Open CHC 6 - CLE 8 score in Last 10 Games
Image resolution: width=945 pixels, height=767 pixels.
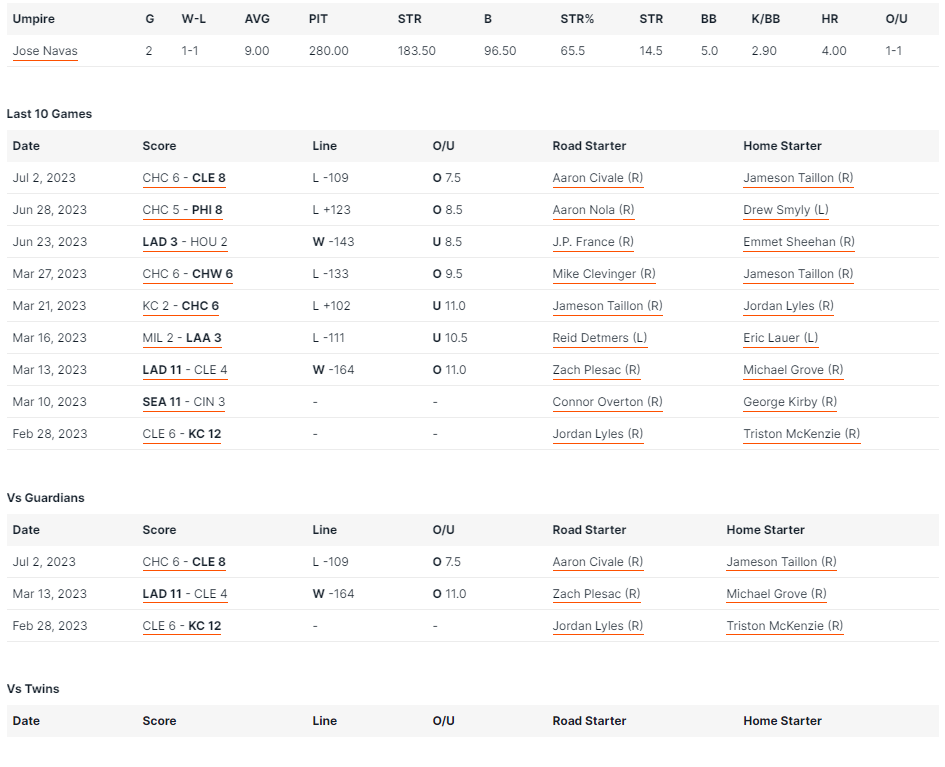tap(184, 178)
